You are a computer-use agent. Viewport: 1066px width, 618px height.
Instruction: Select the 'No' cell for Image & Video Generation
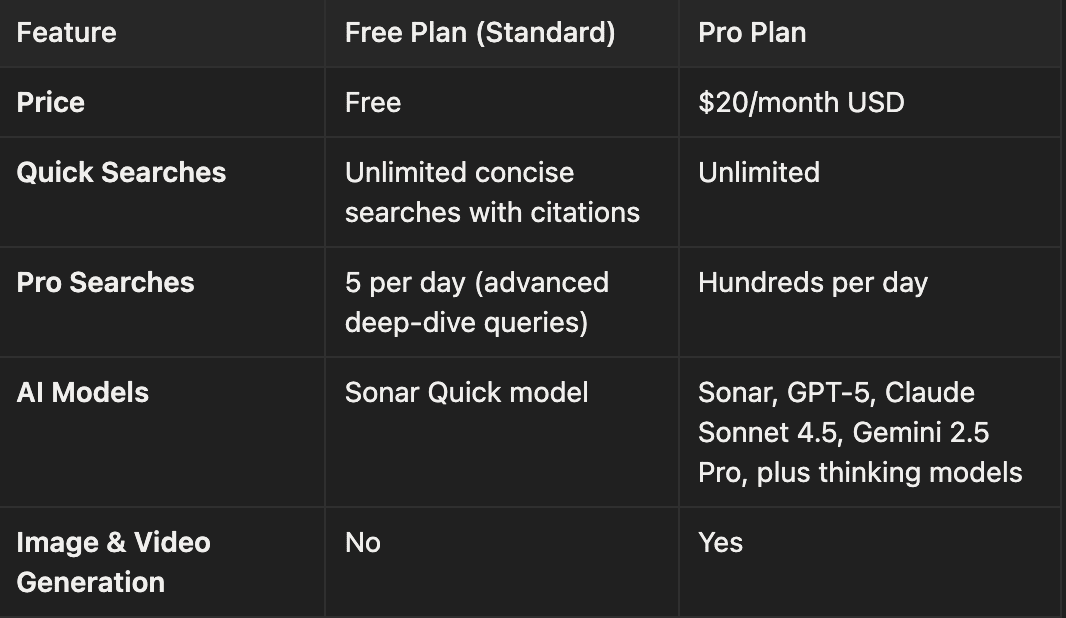click(x=363, y=543)
